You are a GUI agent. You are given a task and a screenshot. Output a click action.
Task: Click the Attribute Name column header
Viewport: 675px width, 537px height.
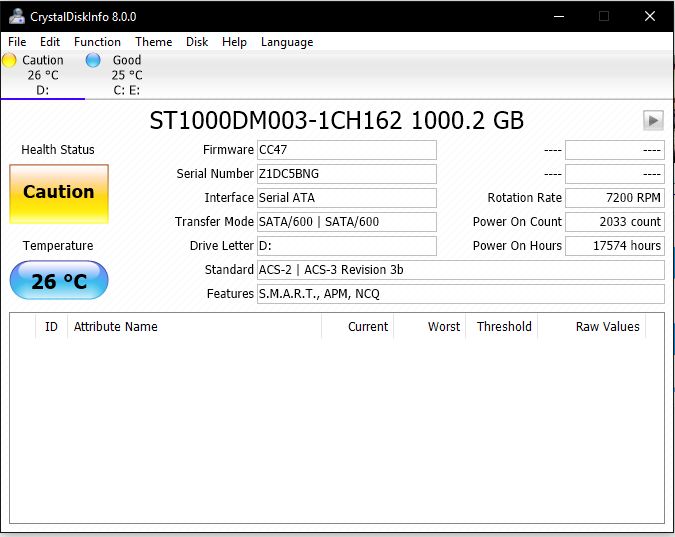pyautogui.click(x=195, y=327)
